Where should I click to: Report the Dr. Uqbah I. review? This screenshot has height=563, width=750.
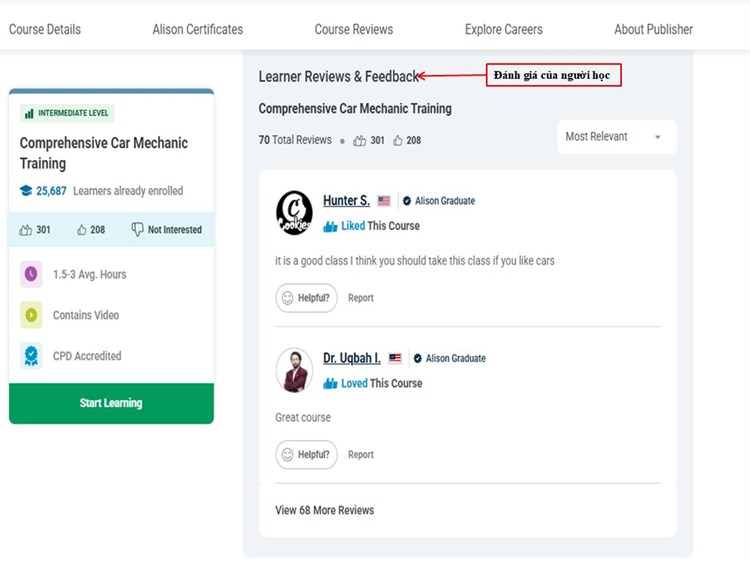[361, 455]
